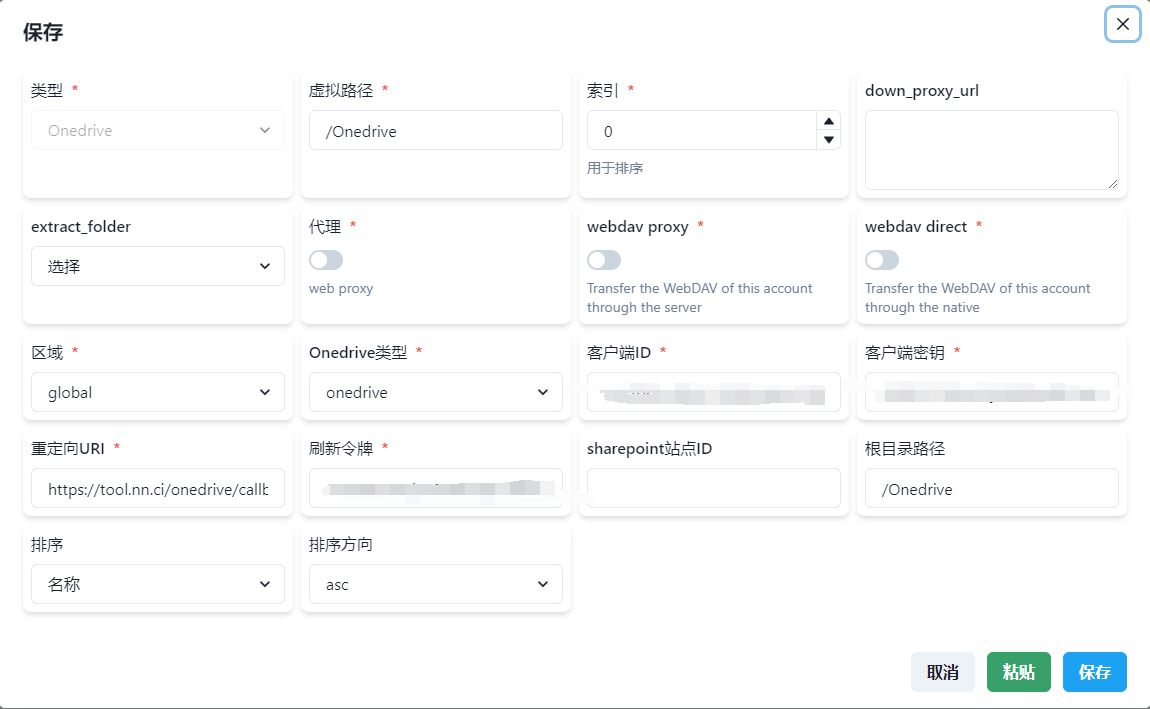Open the 类型 dropdown showing Onedrive
The width and height of the screenshot is (1150, 709).
(x=157, y=130)
